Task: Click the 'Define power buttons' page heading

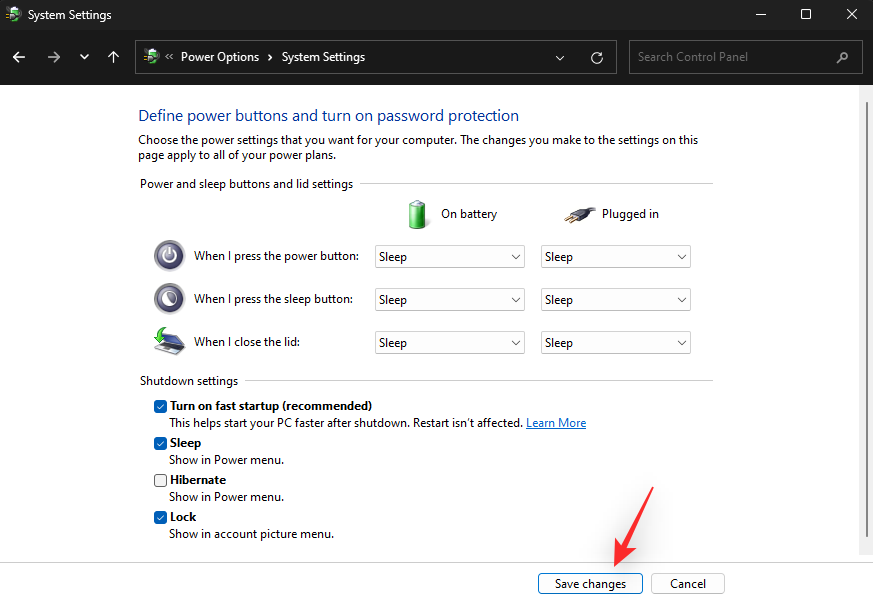Action: click(328, 116)
